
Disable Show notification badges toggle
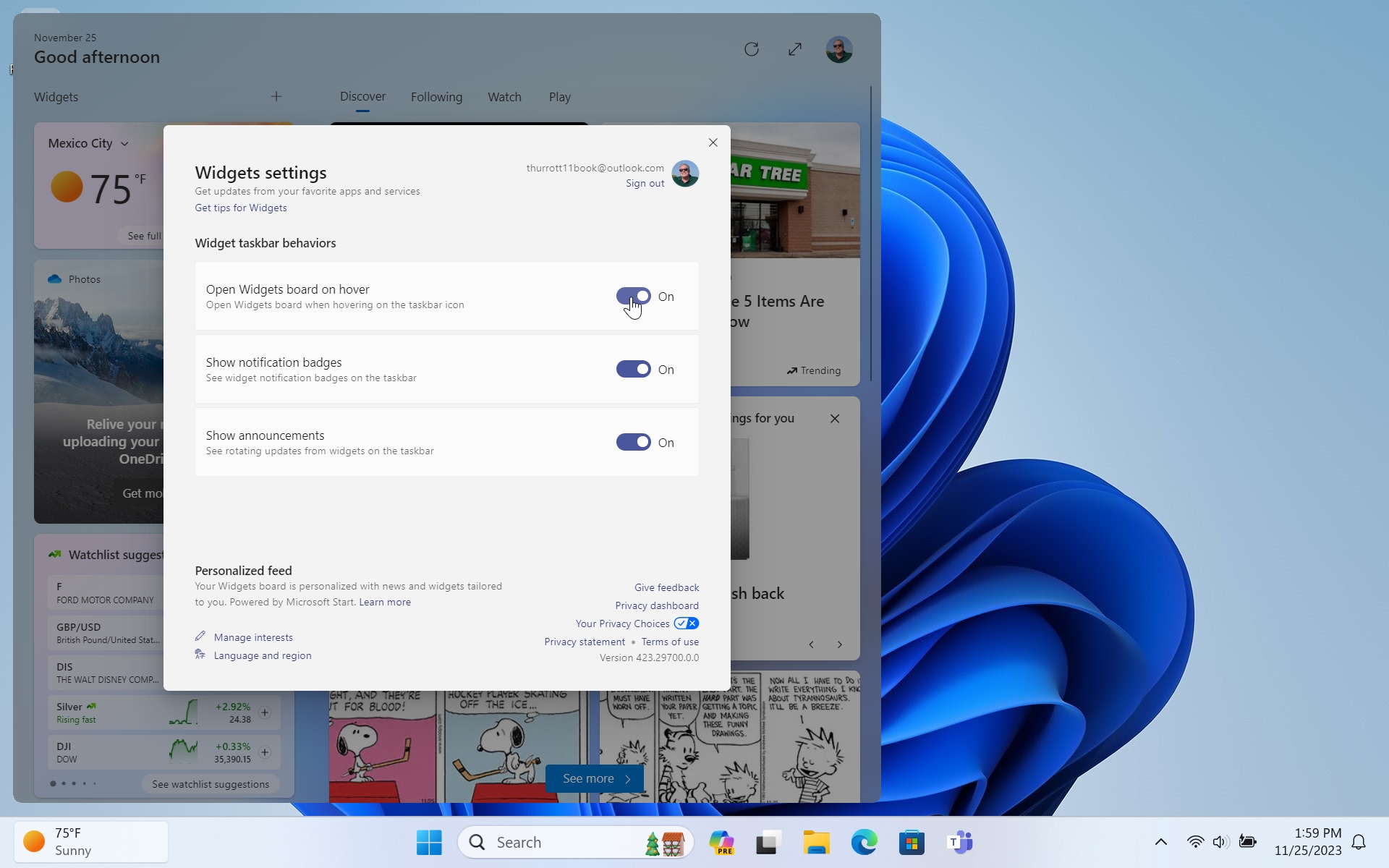[x=633, y=369]
